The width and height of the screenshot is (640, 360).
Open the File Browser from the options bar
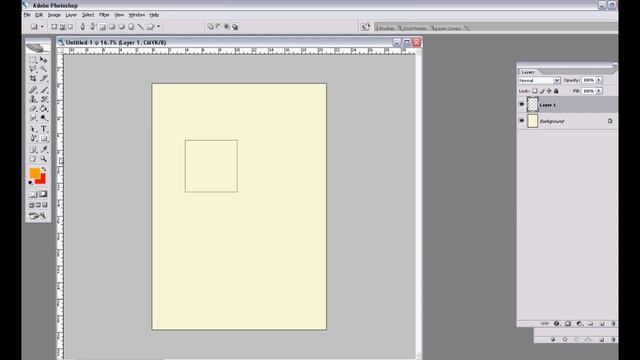tap(365, 27)
